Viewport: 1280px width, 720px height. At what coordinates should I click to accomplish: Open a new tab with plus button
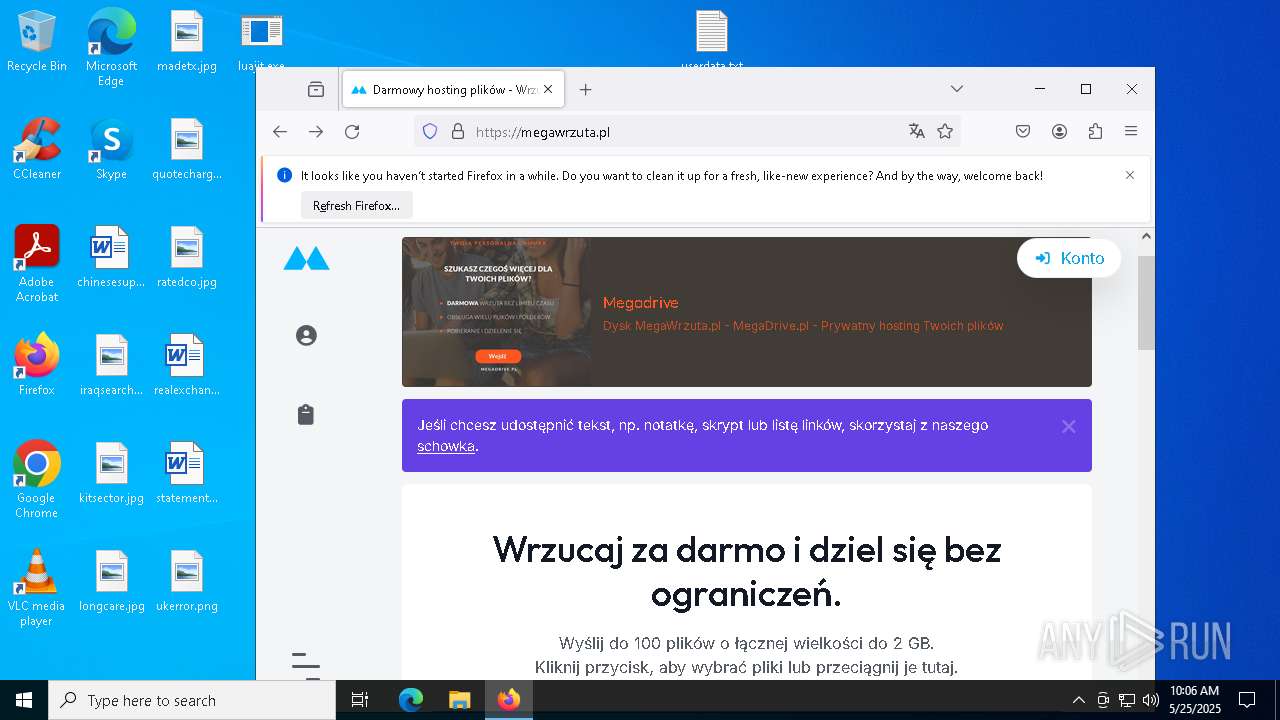586,89
